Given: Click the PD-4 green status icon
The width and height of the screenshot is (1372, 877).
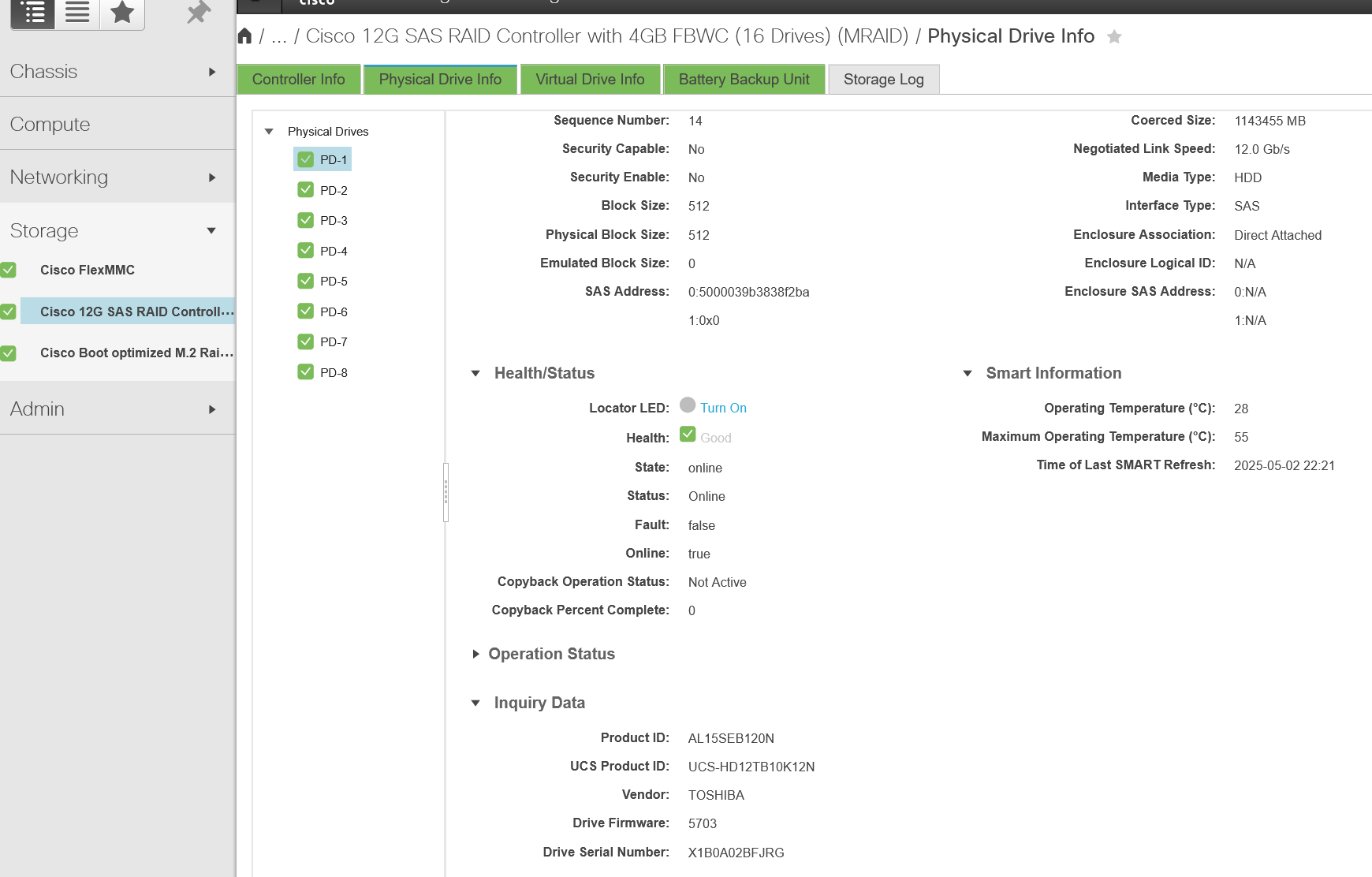Looking at the screenshot, I should click(x=306, y=250).
